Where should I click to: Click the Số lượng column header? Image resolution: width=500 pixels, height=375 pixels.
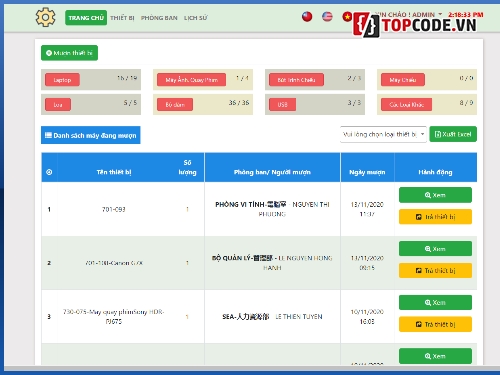coord(187,167)
